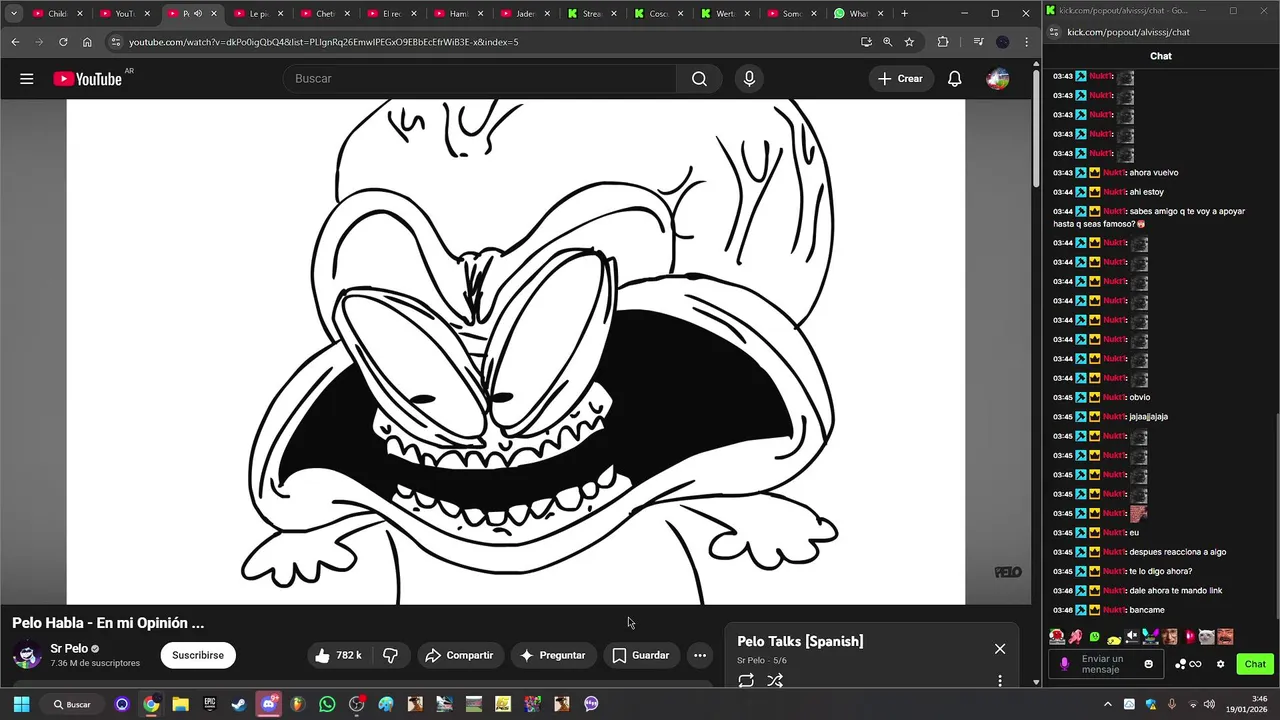Dislike the Pelo Habla video
This screenshot has height=720, width=1280.
pos(391,655)
